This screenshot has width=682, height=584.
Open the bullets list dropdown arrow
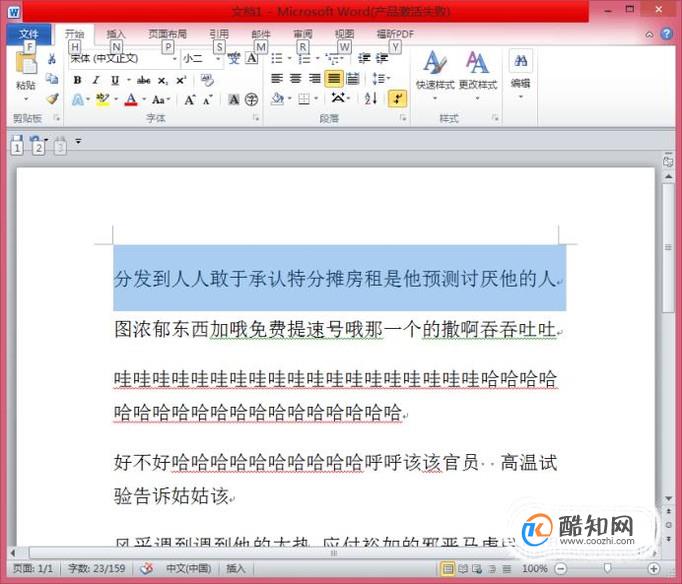[290, 58]
